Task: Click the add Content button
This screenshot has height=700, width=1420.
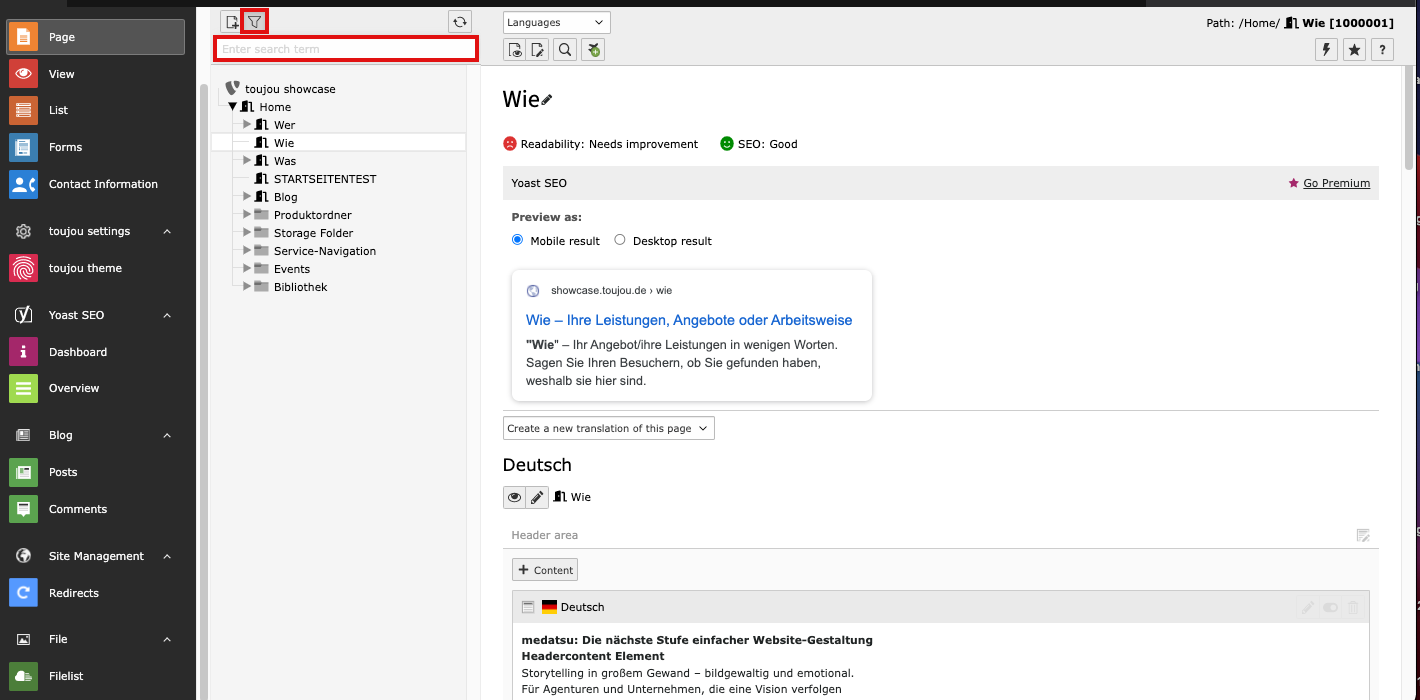Action: [545, 570]
